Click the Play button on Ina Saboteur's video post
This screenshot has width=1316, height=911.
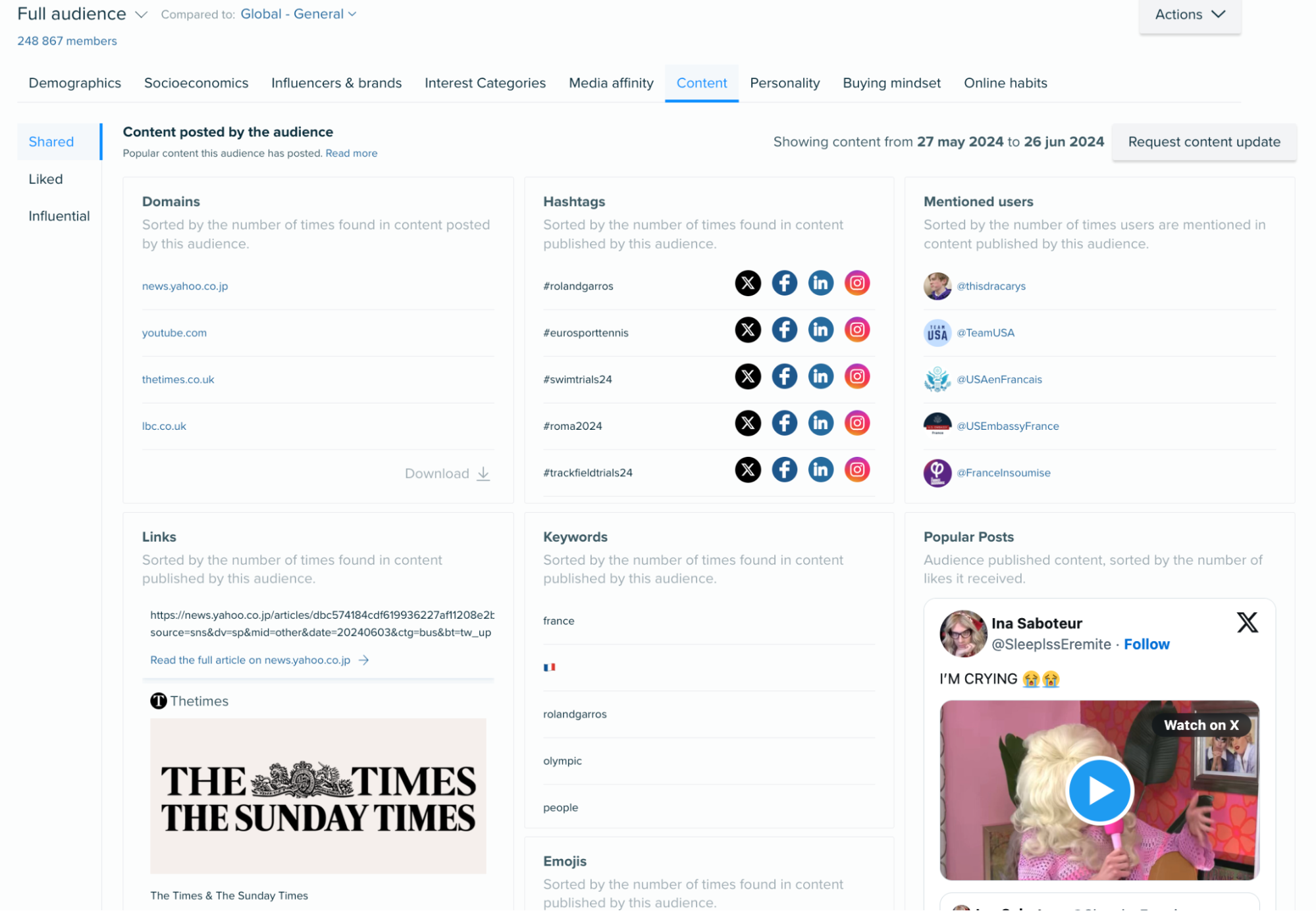[x=1099, y=790]
